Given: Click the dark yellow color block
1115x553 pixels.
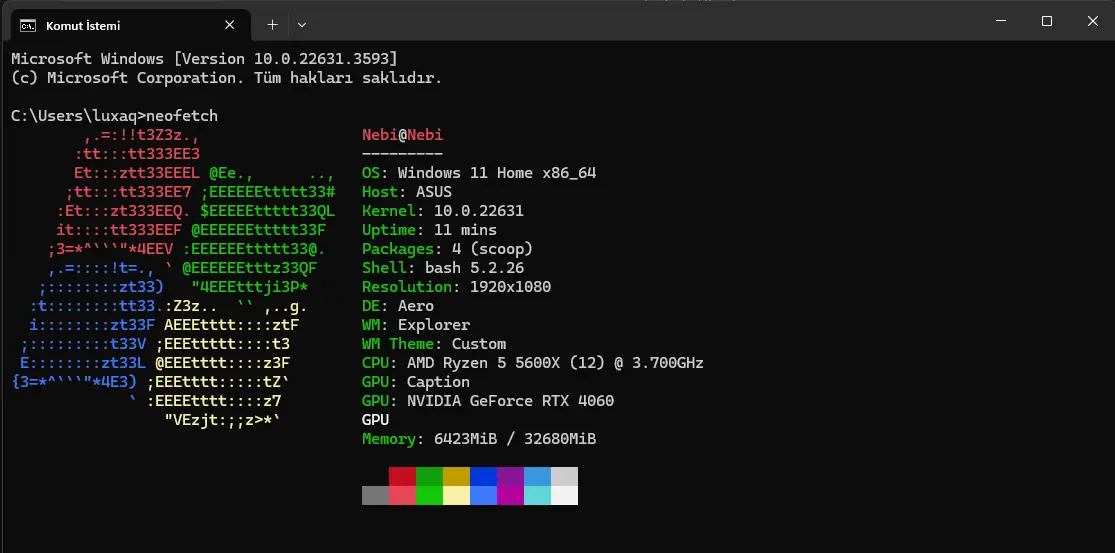Looking at the screenshot, I should coord(457,476).
